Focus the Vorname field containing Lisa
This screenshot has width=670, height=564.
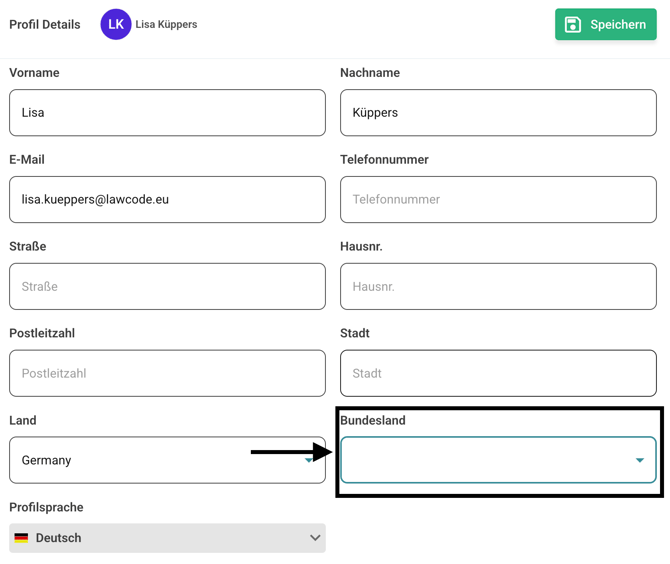pos(167,113)
